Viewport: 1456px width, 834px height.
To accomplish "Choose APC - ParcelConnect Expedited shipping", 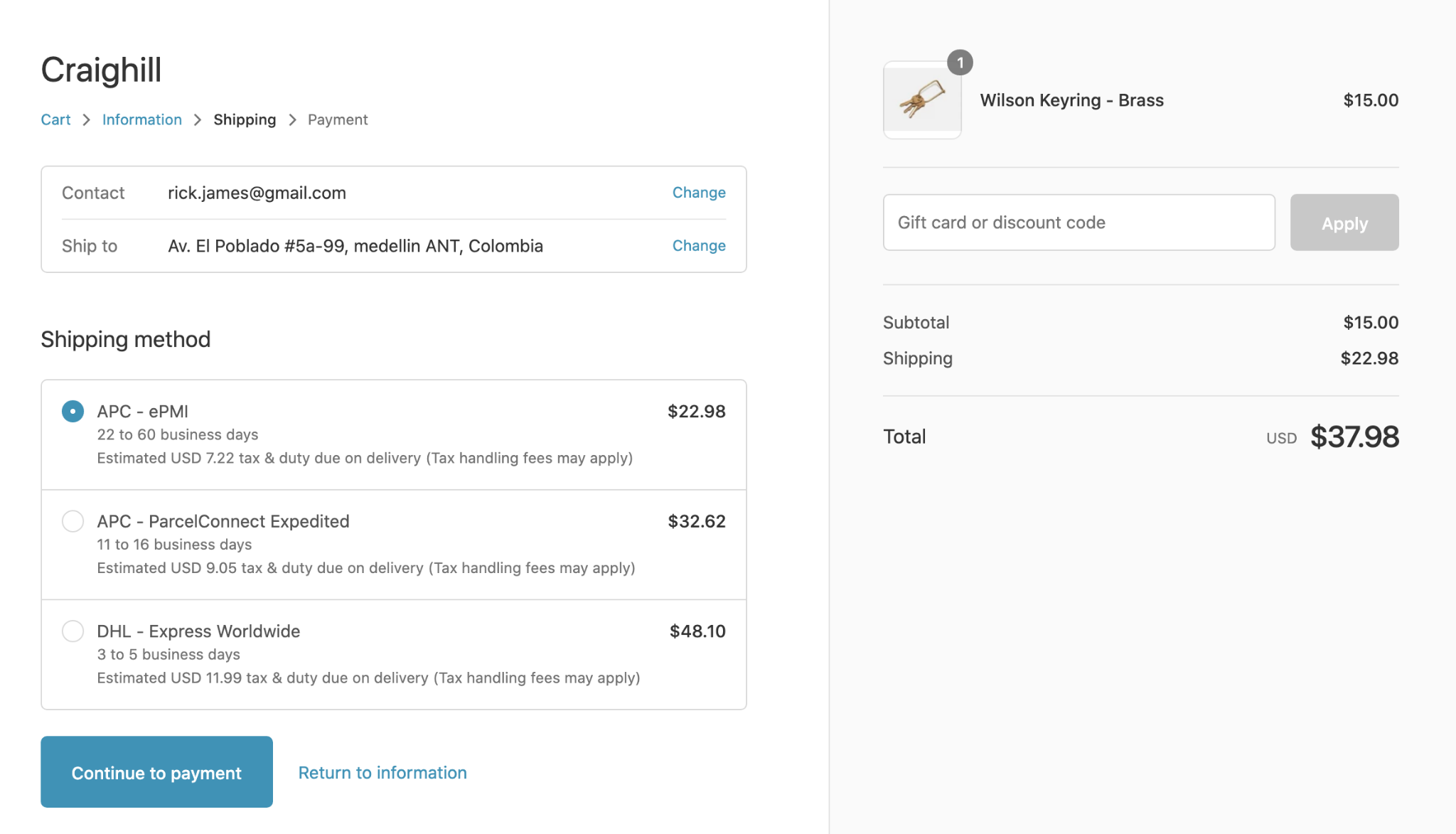I will point(73,521).
